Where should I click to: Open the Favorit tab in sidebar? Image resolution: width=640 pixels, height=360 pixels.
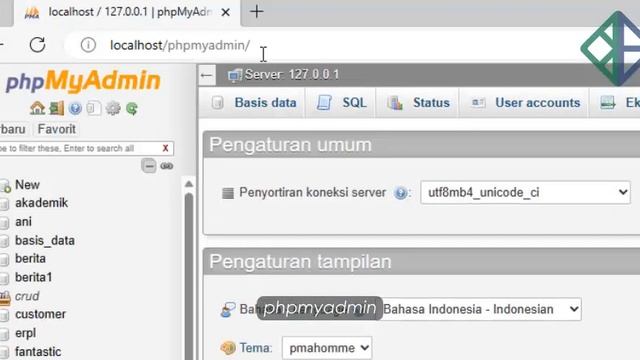pos(57,129)
